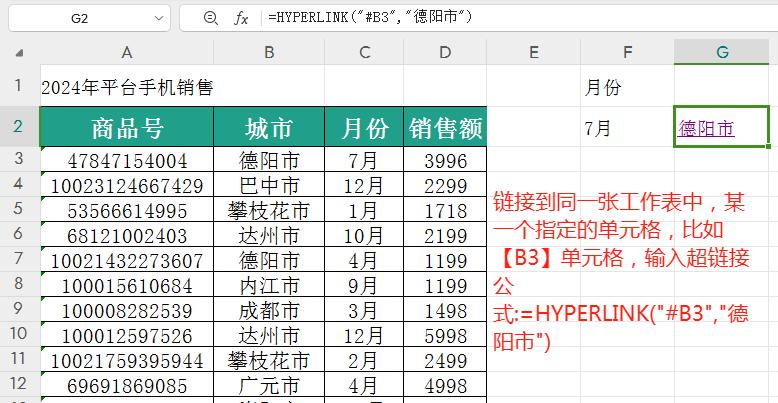
Task: Follow the 德阳市 hyperlink in G2
Action: tap(706, 129)
